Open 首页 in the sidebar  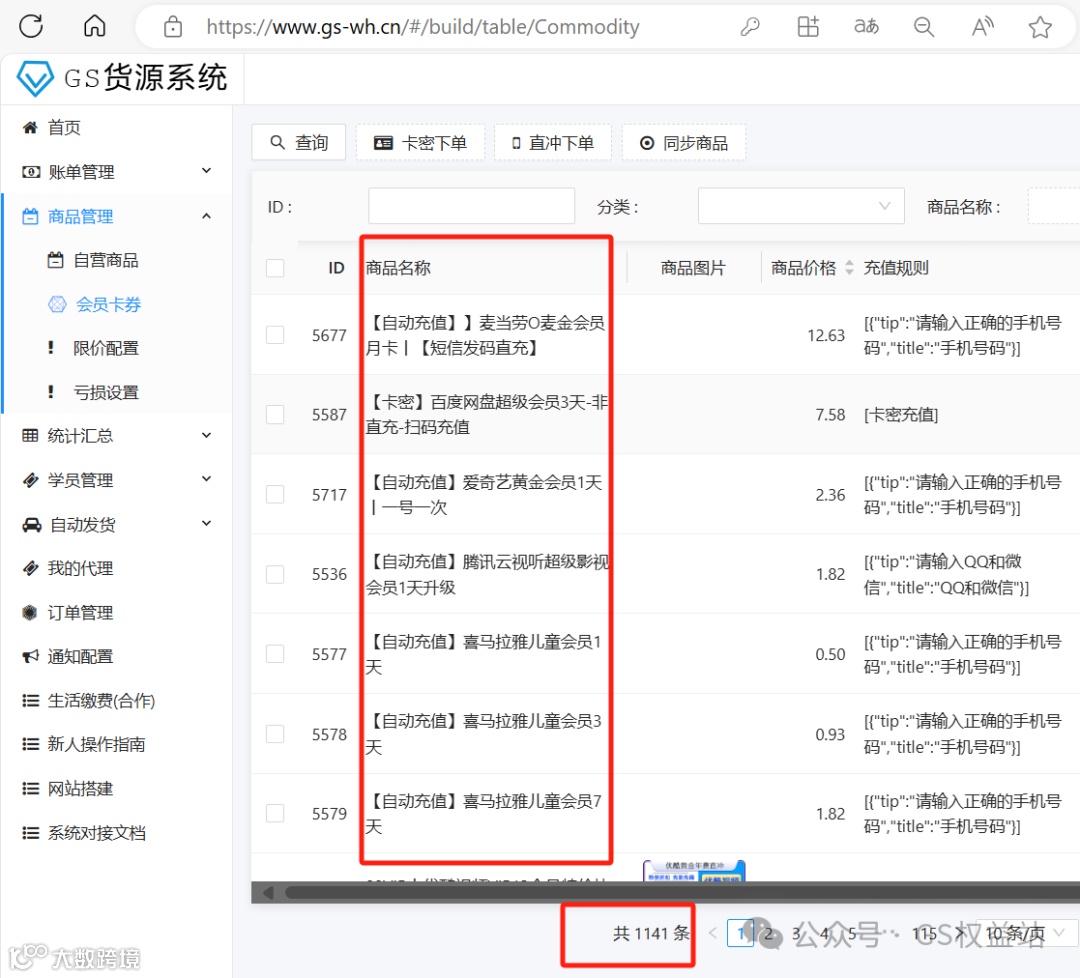point(64,127)
